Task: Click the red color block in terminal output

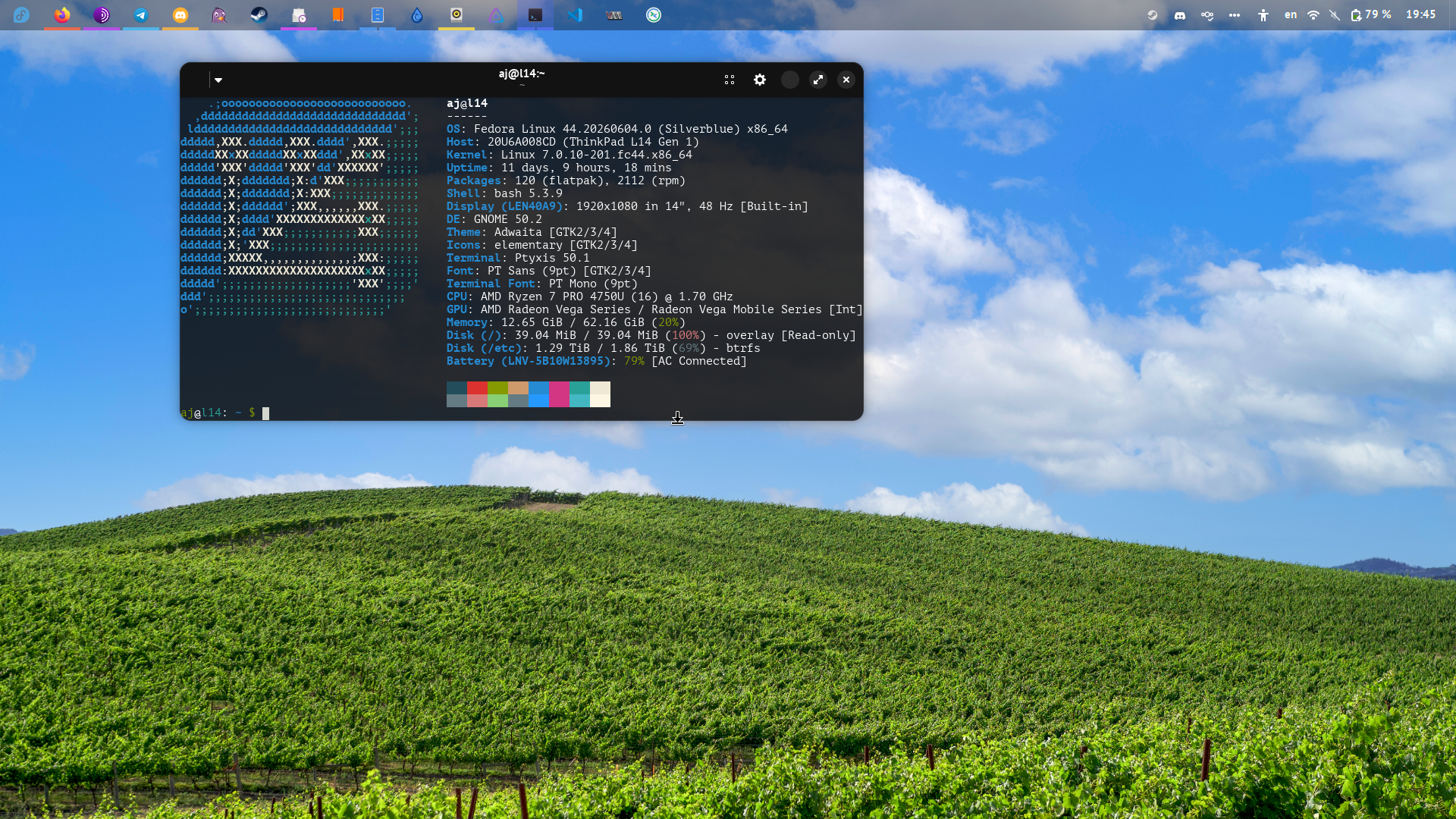Action: [x=477, y=388]
